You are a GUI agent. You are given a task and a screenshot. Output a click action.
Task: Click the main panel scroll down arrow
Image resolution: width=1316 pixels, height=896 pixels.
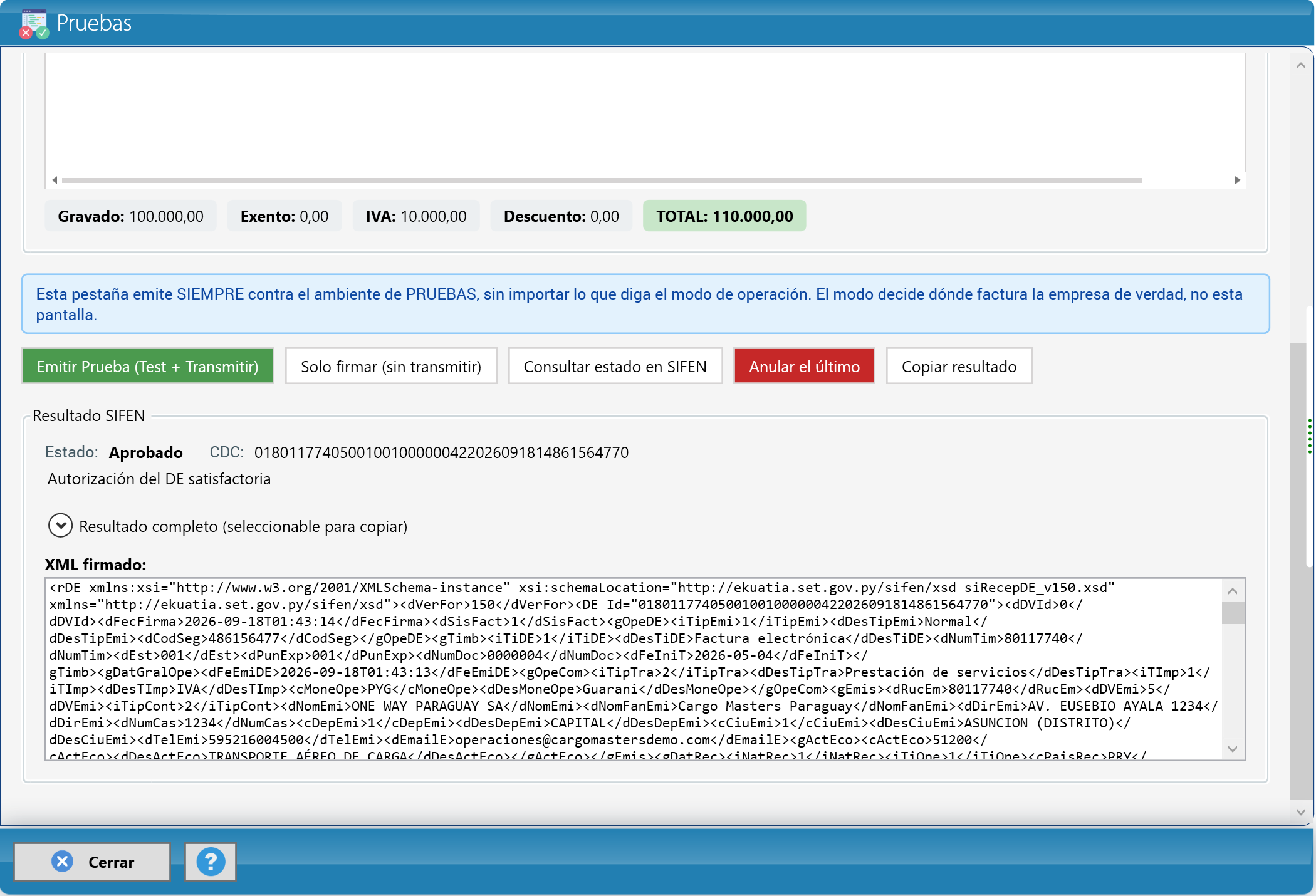[1301, 811]
